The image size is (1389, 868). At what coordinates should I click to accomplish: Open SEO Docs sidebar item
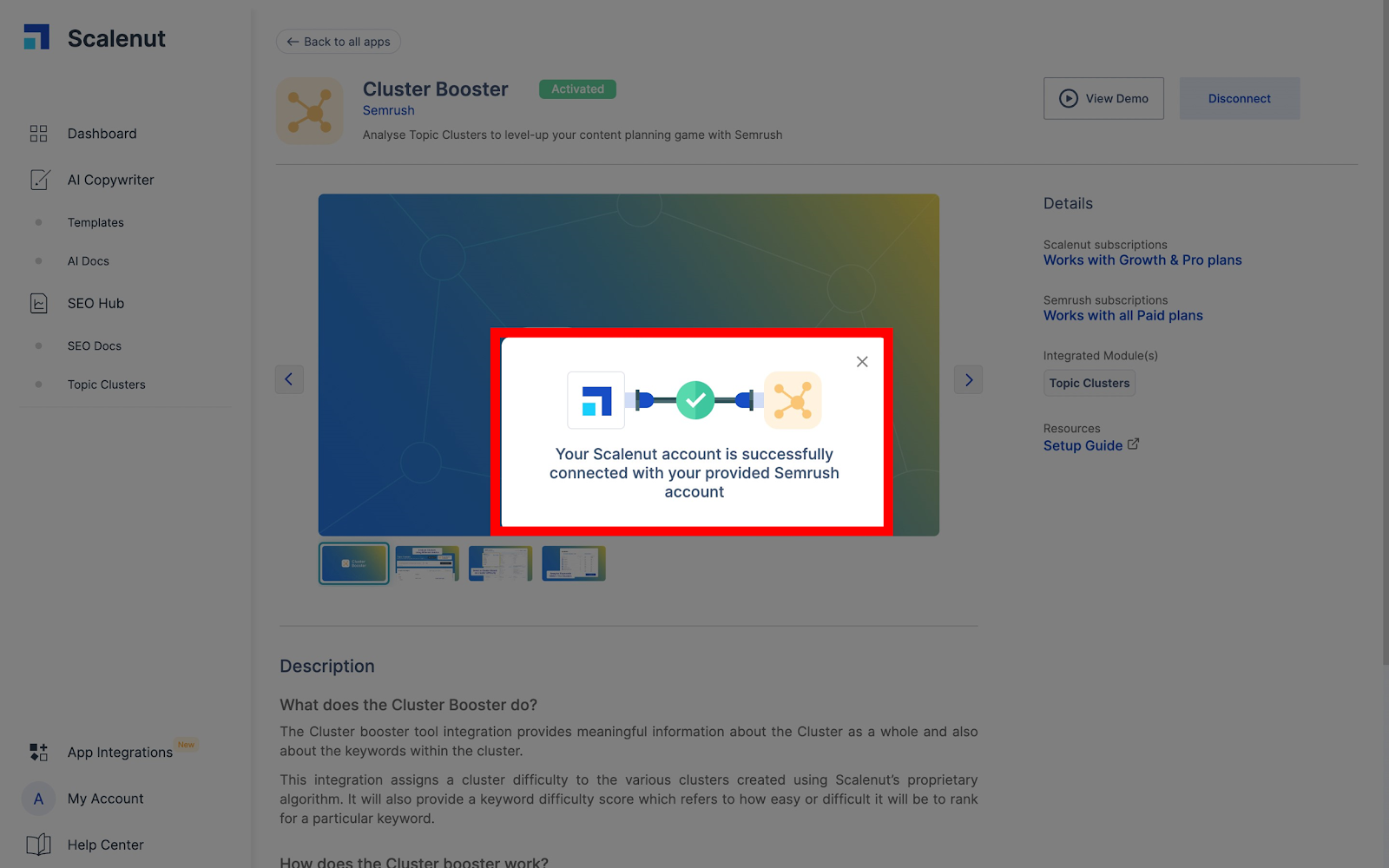click(x=95, y=345)
